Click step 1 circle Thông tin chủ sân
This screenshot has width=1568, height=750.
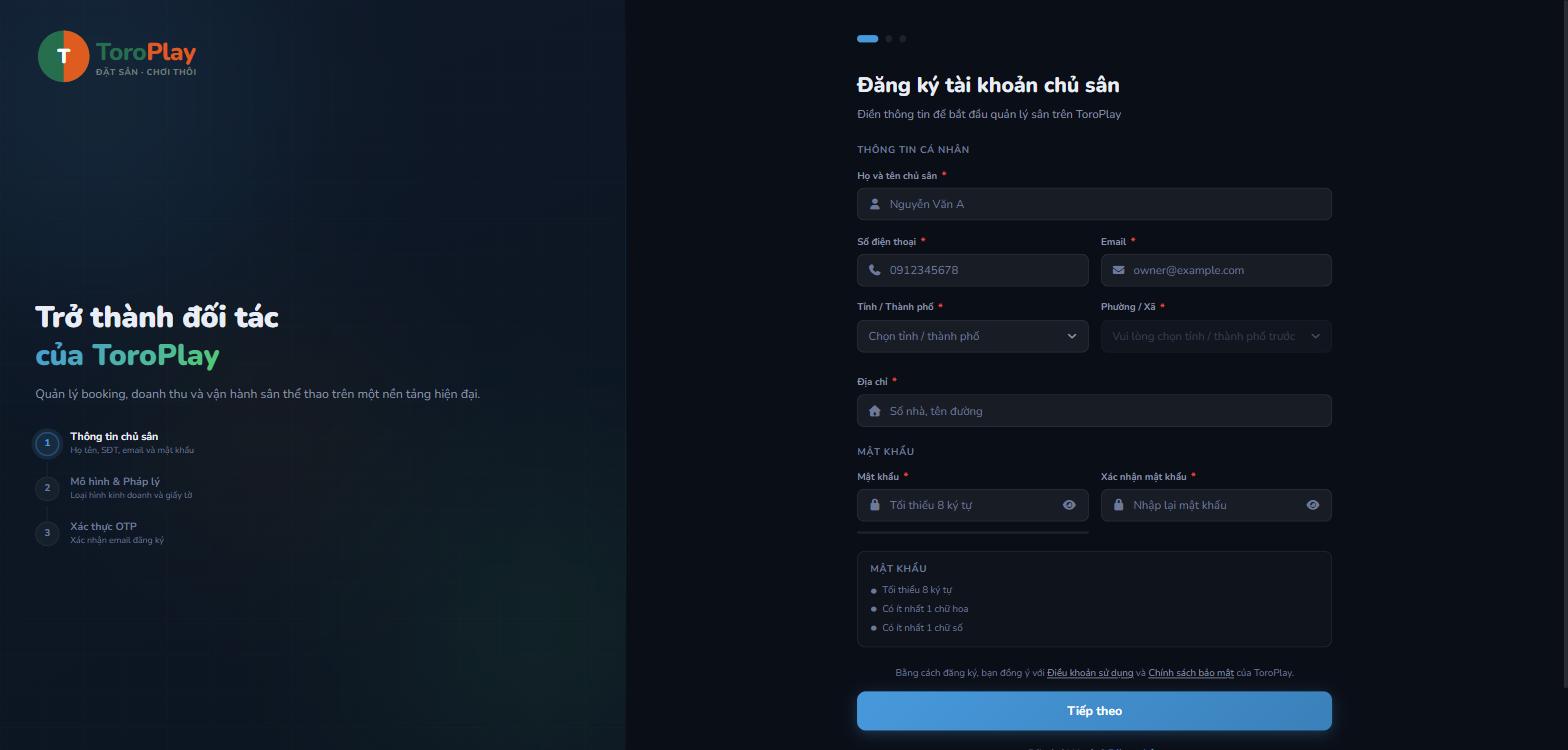[x=47, y=443]
